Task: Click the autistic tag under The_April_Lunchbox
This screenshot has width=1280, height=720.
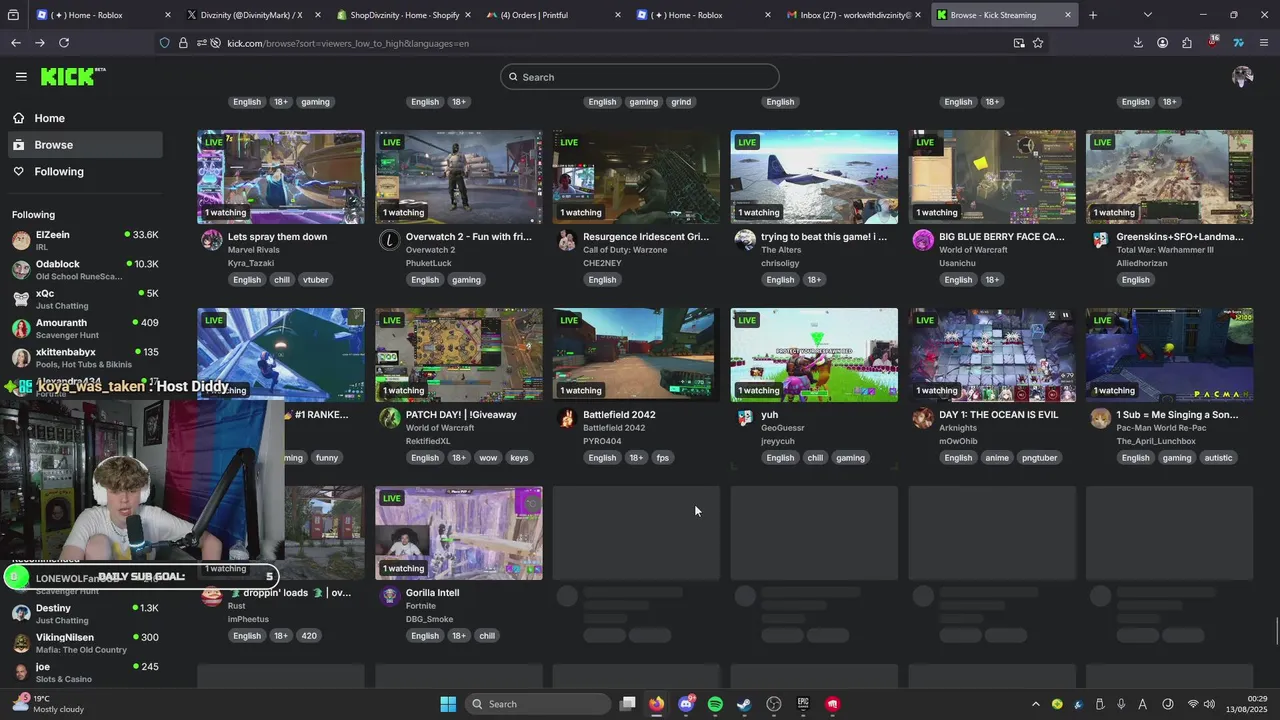Action: pos(1218,458)
